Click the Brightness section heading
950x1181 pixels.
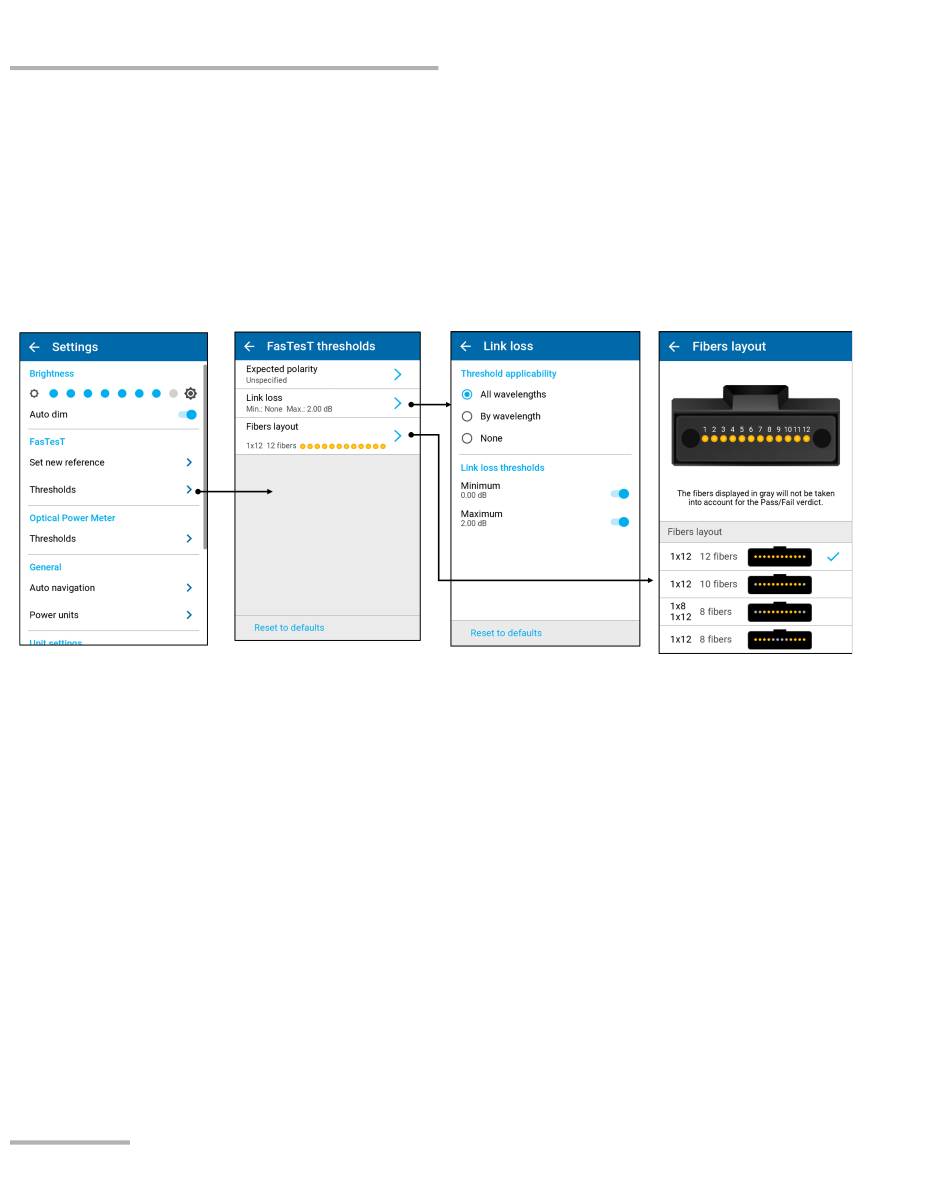click(51, 374)
